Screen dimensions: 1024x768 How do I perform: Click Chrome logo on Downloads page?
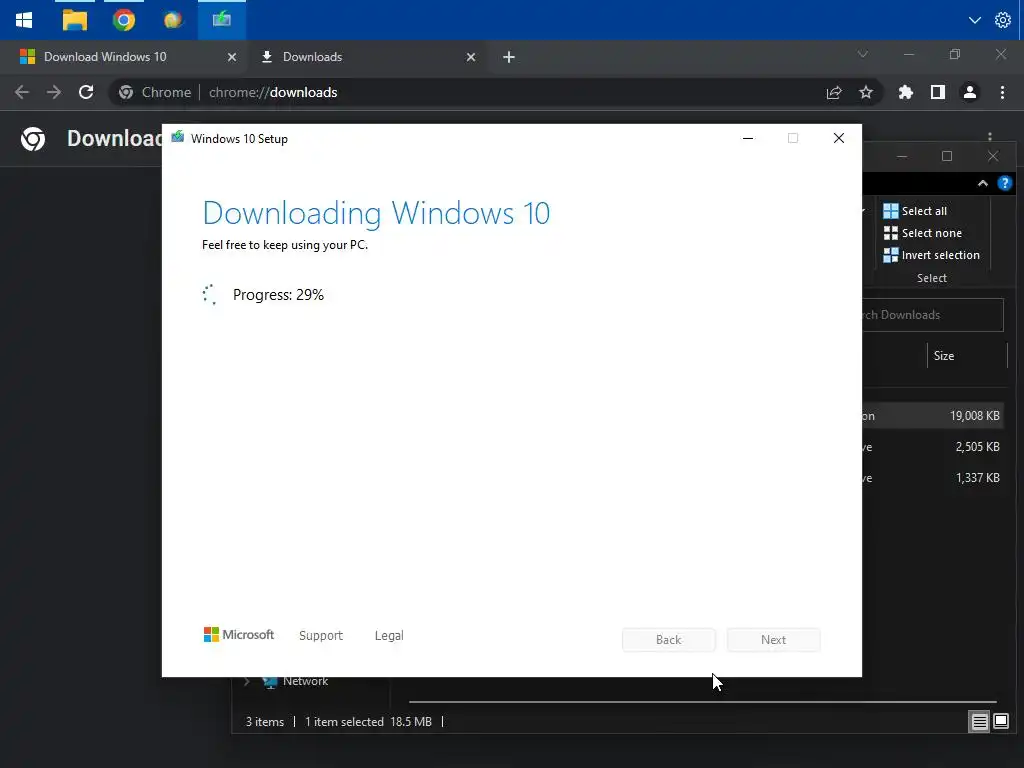tap(33, 138)
